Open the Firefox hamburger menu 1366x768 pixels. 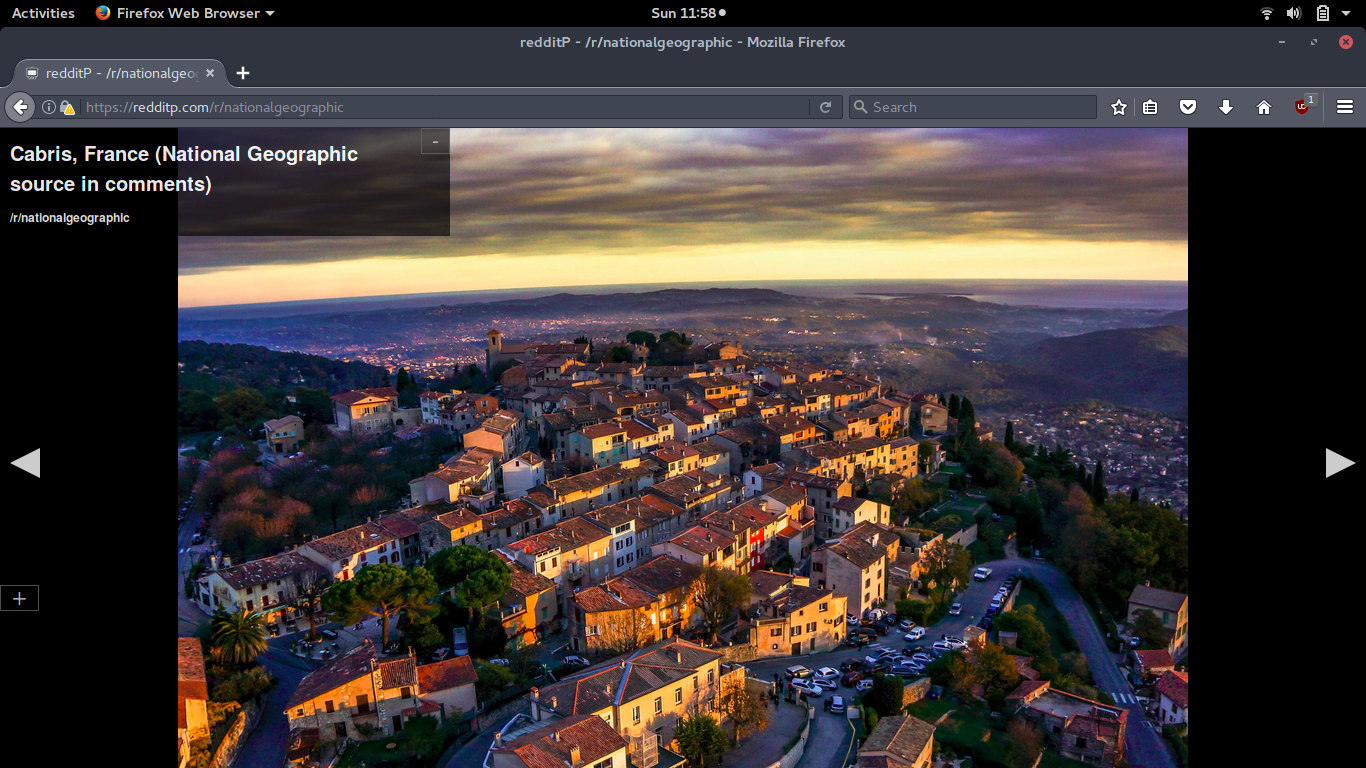tap(1345, 107)
